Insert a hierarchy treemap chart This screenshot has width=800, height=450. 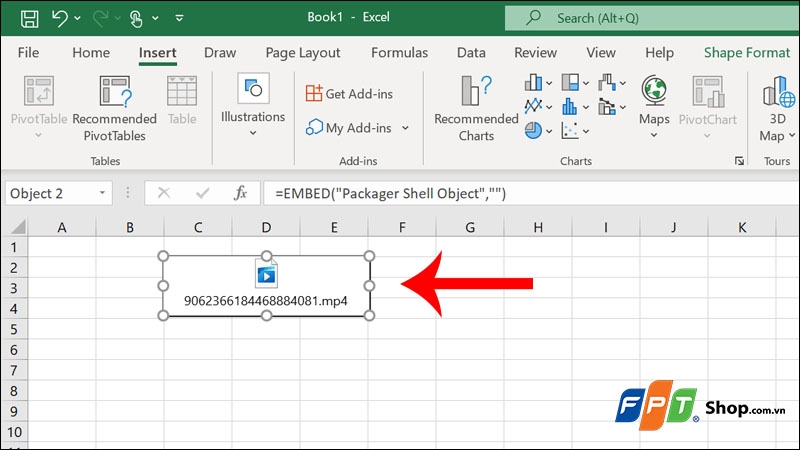(x=570, y=82)
